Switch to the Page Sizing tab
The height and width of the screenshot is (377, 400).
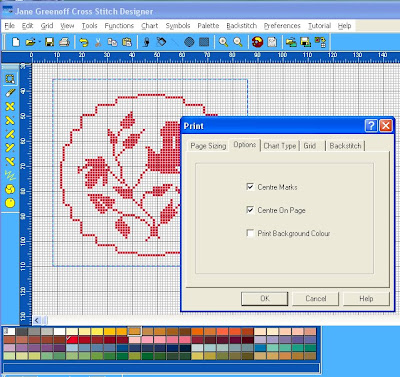[x=208, y=146]
